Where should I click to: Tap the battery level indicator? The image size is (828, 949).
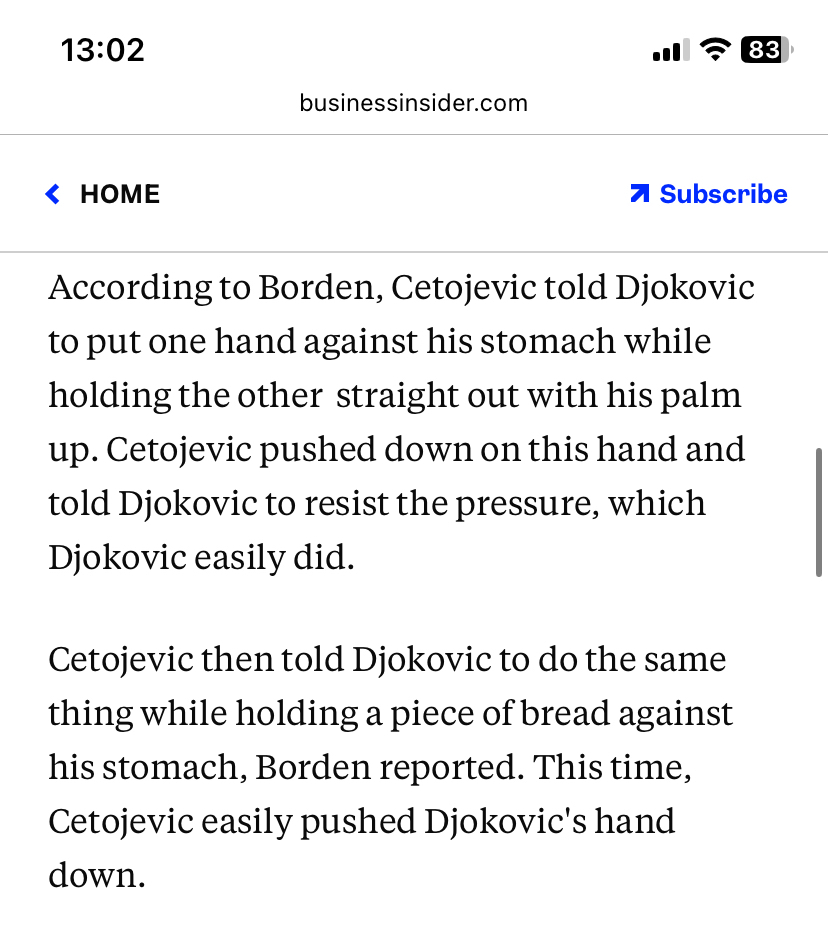point(765,50)
